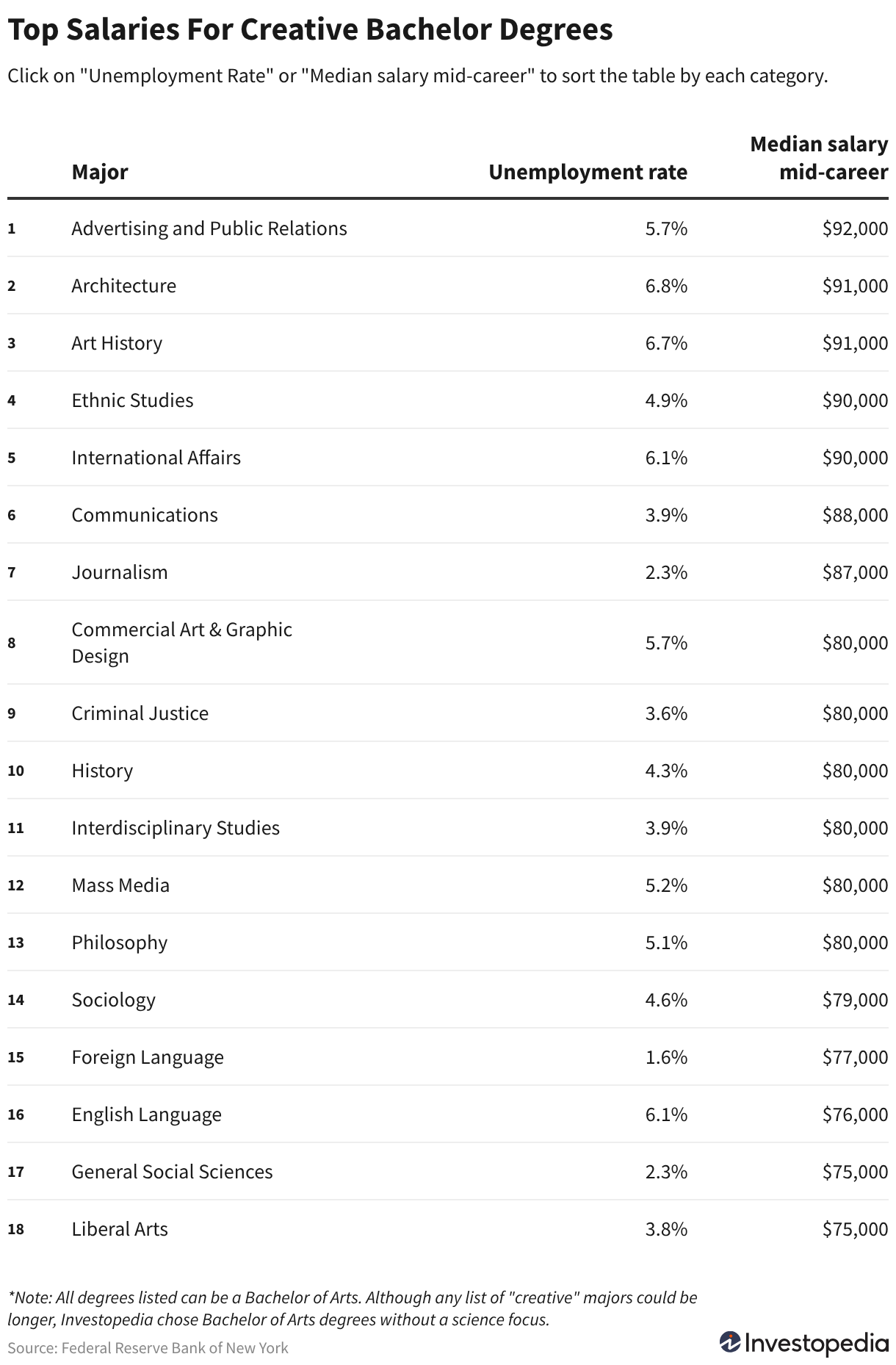Sort table by Median salary mid-career
This screenshot has width=896, height=1365.
819,158
